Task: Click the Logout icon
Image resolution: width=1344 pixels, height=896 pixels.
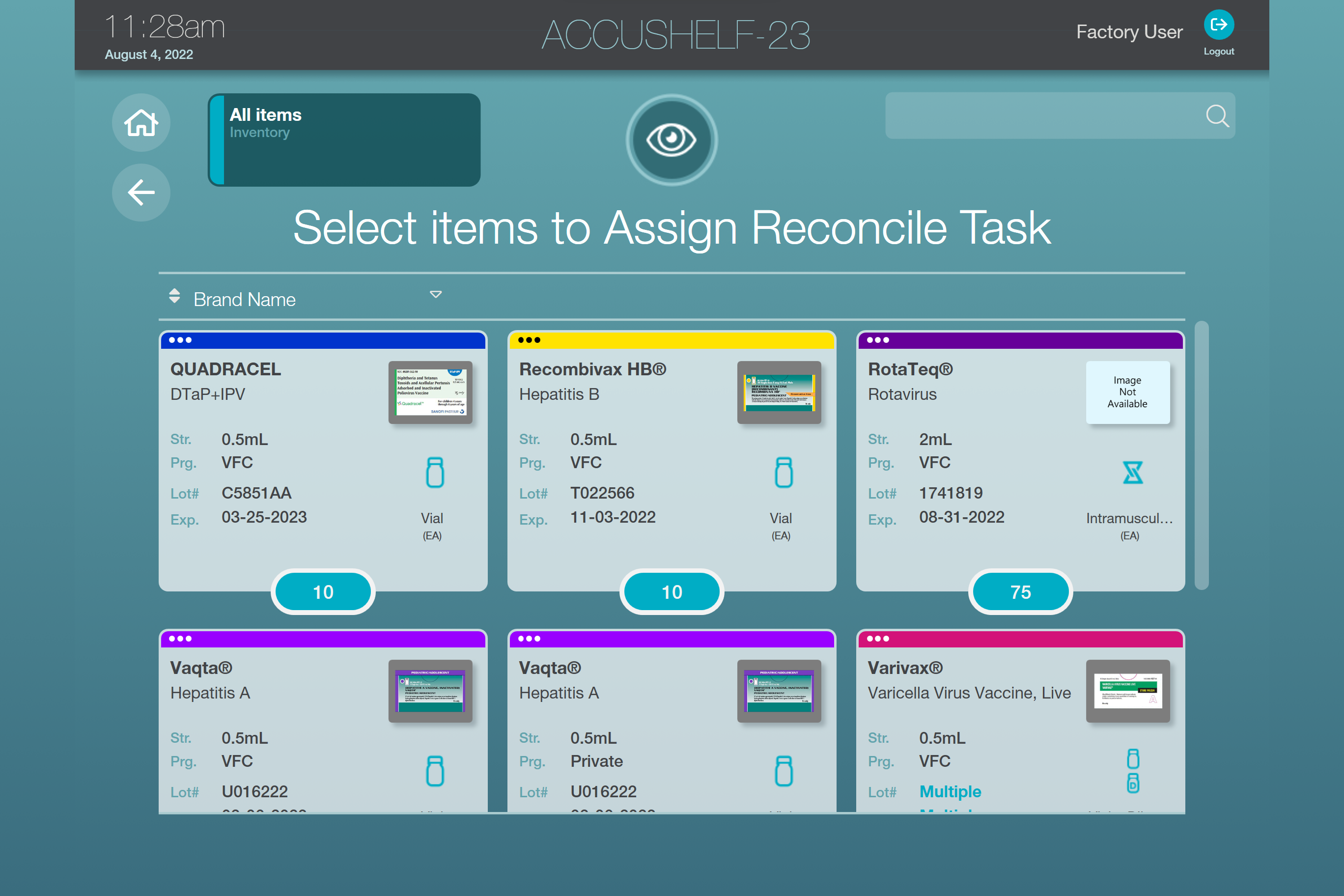Action: (x=1218, y=25)
